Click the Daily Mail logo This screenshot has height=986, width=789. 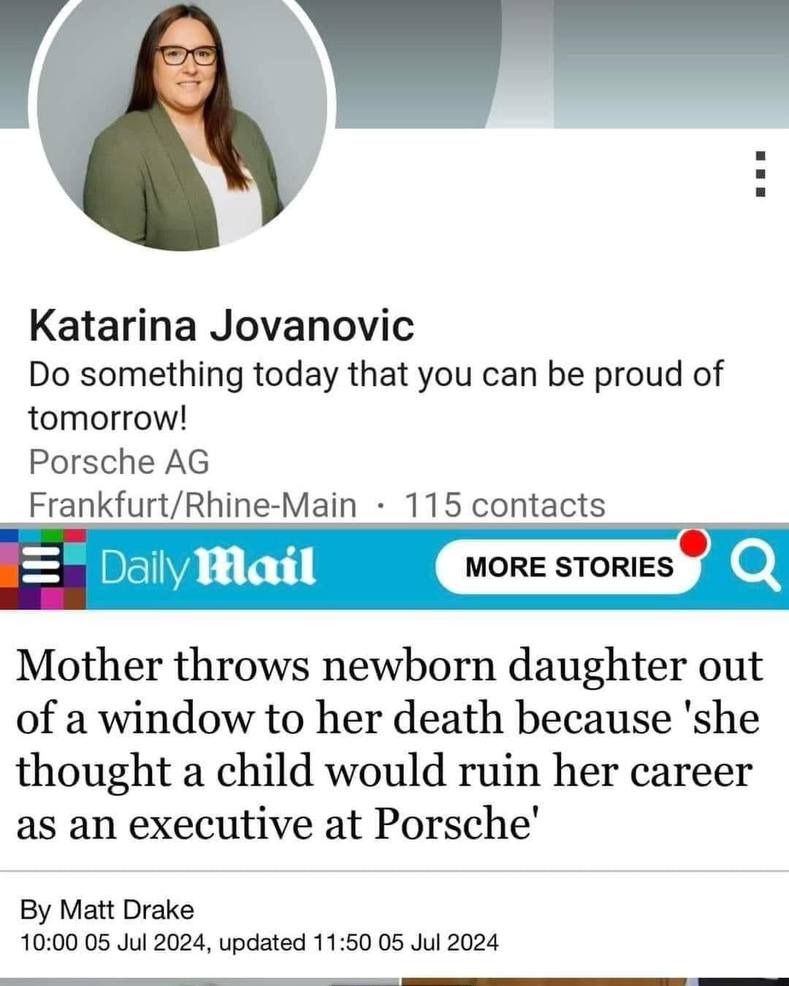tap(208, 567)
